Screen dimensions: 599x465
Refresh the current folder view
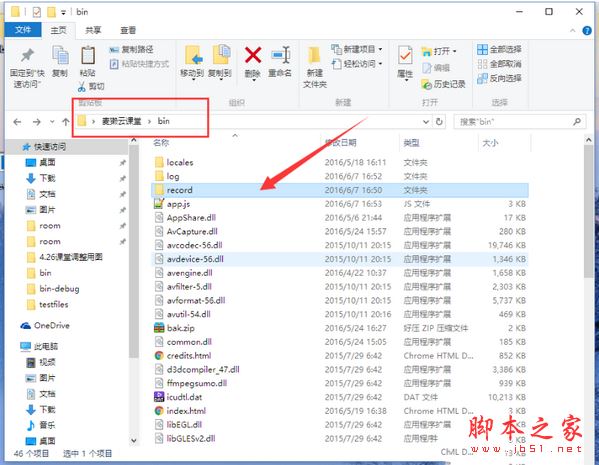pos(439,122)
